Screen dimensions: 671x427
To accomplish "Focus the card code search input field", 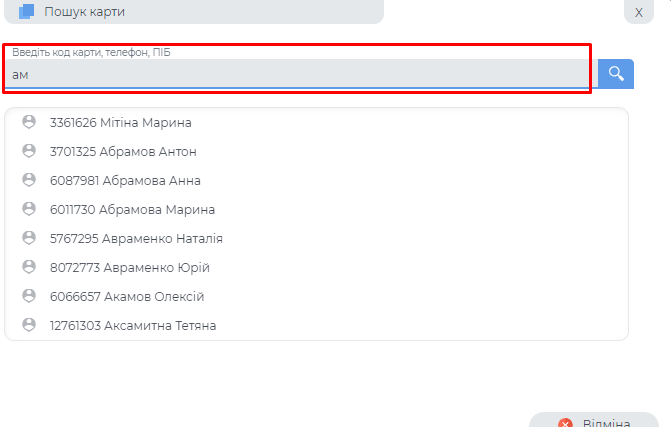I will coord(298,74).
